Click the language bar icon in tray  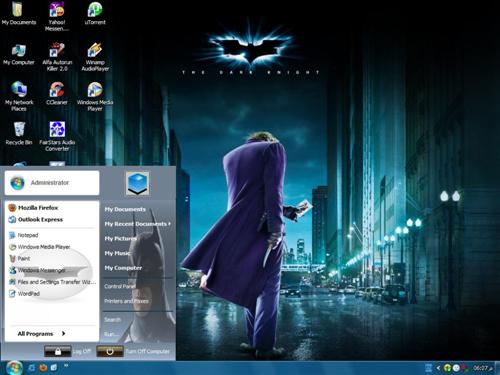[x=429, y=368]
